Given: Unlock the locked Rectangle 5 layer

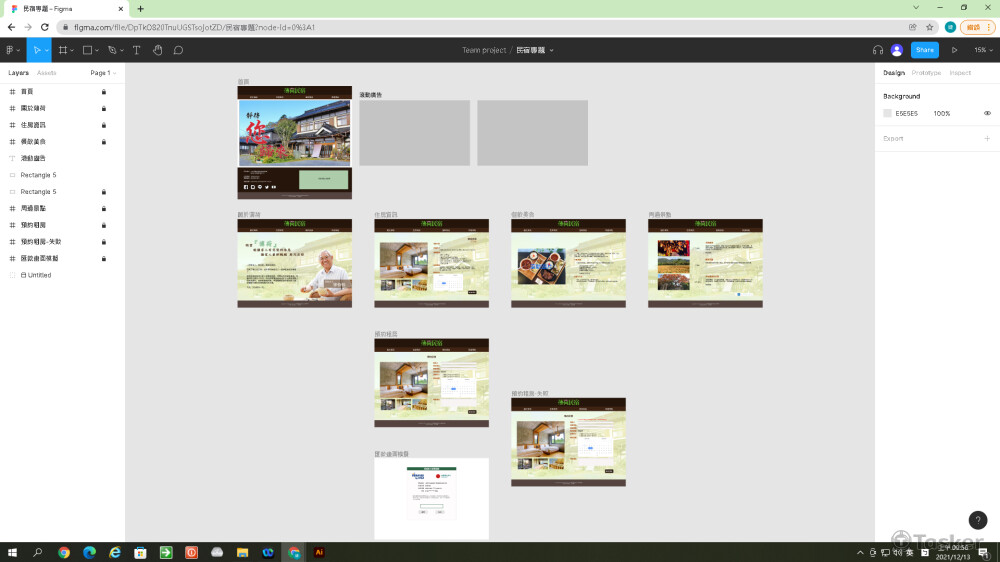Looking at the screenshot, I should [x=104, y=192].
